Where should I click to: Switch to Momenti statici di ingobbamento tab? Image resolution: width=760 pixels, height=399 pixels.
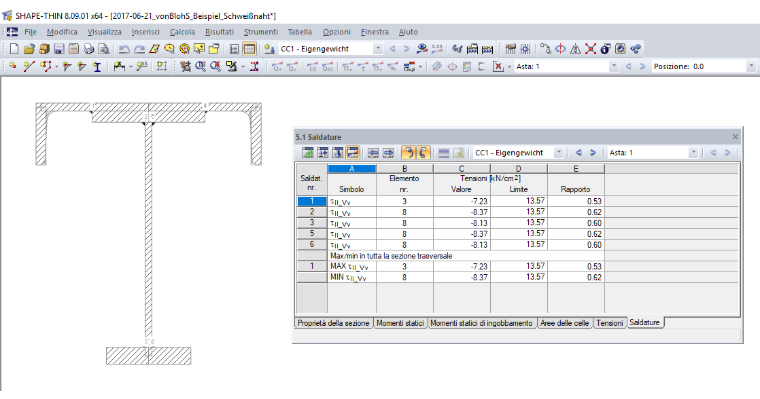[x=481, y=323]
